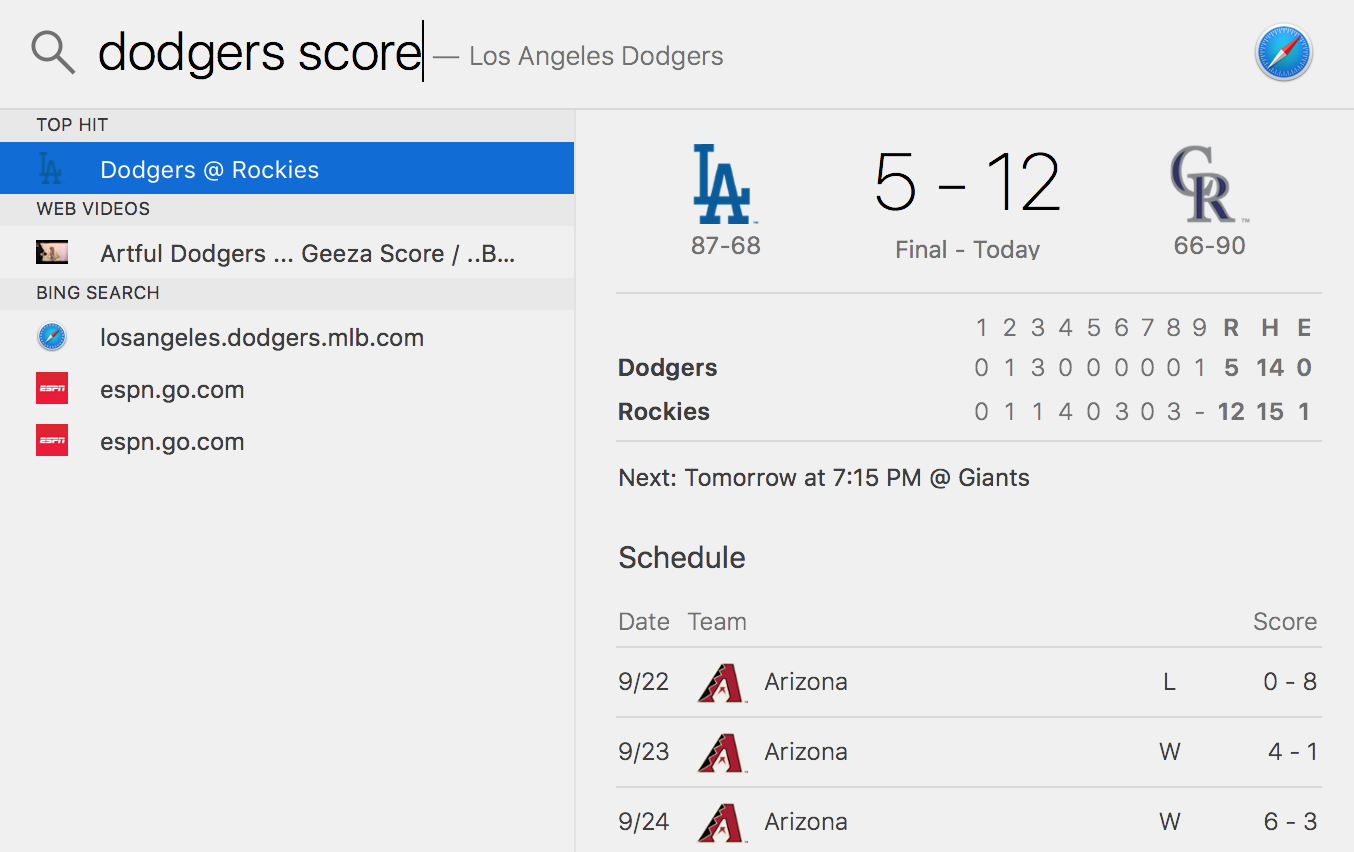1354x852 pixels.
Task: Click the web video thumbnail image
Action: pos(52,252)
